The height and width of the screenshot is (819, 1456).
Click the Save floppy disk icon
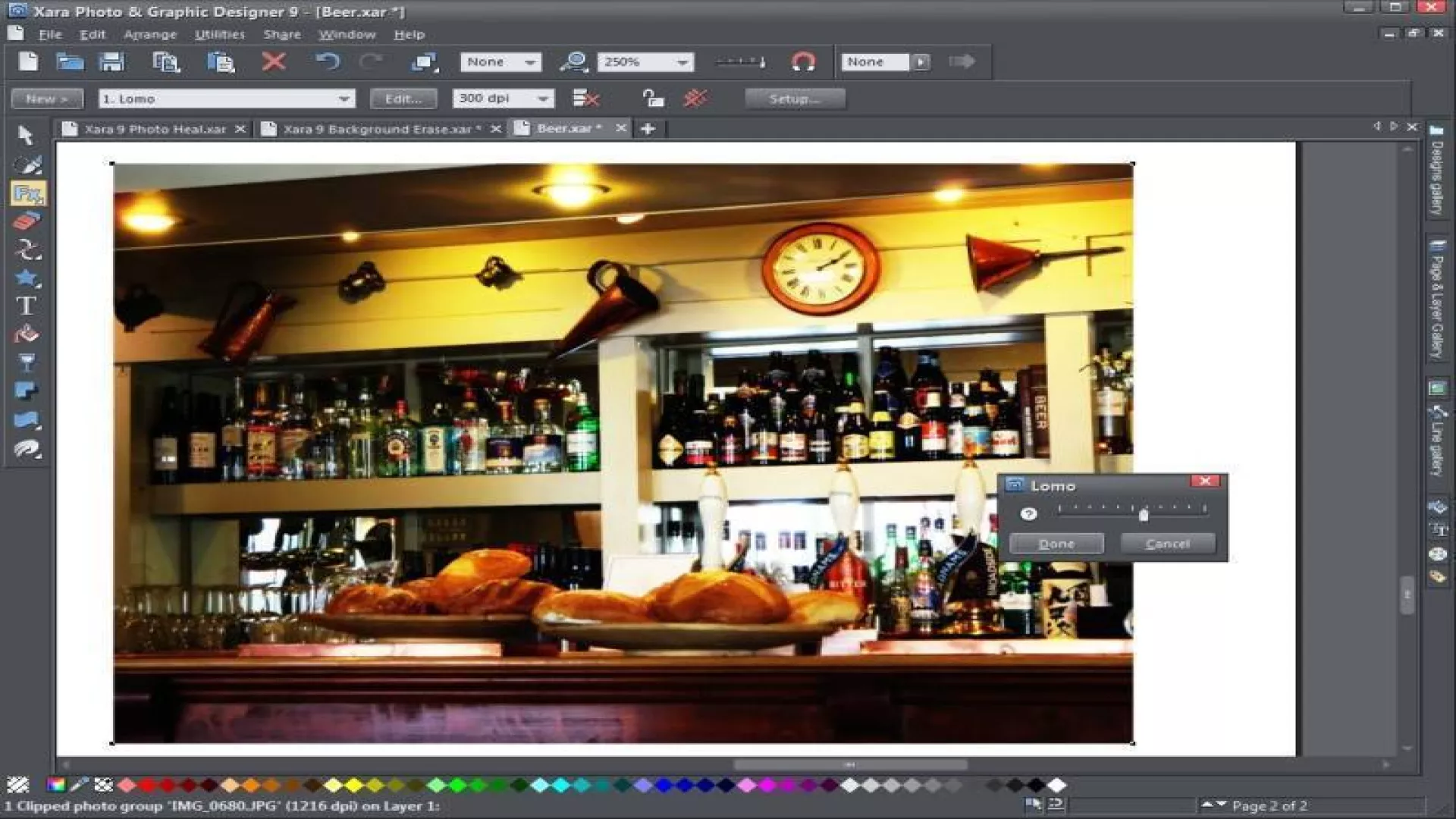point(112,61)
